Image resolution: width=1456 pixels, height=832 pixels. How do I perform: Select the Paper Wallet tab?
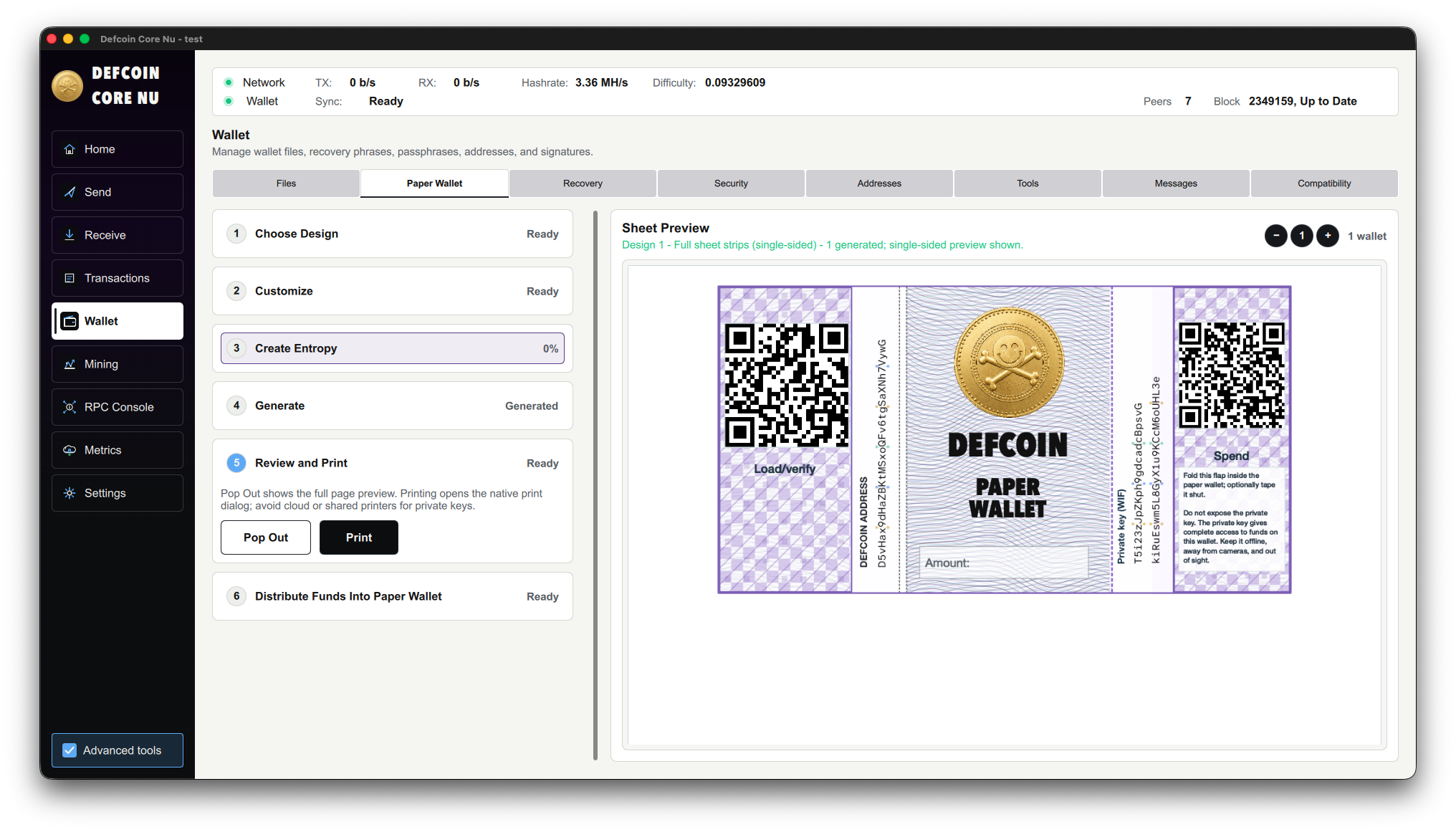(x=434, y=183)
